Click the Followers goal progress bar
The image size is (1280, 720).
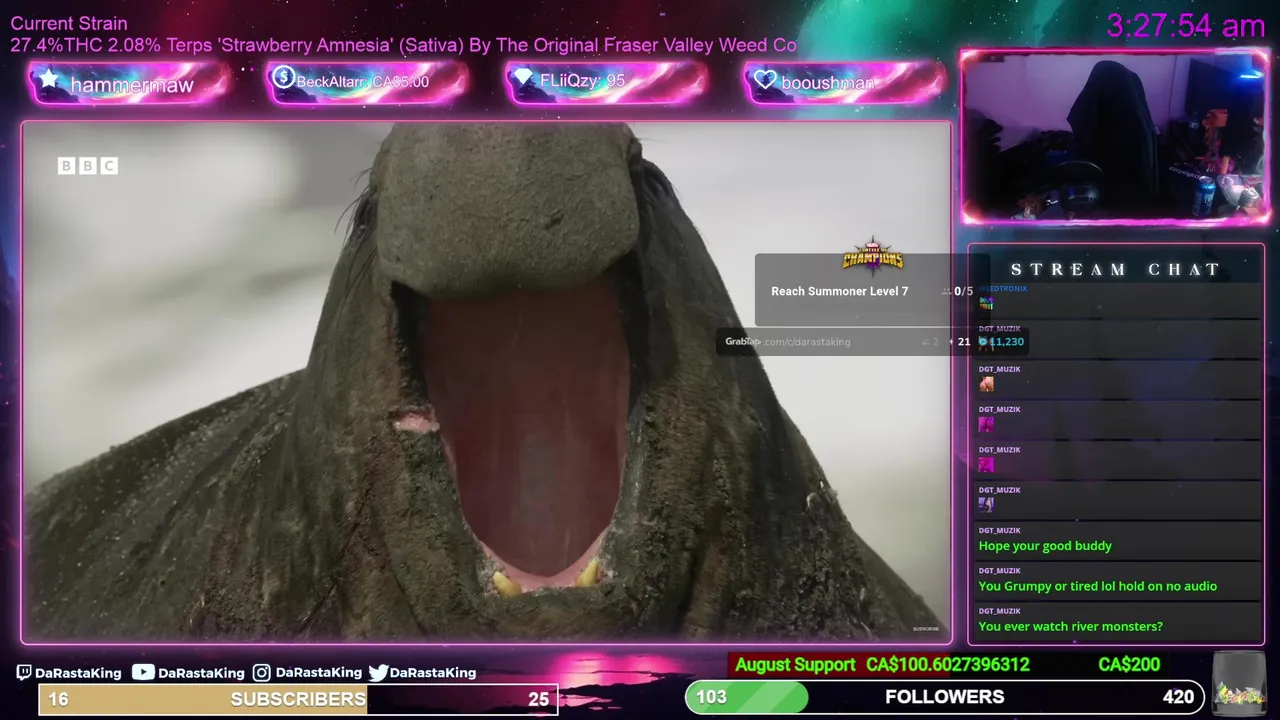click(945, 697)
